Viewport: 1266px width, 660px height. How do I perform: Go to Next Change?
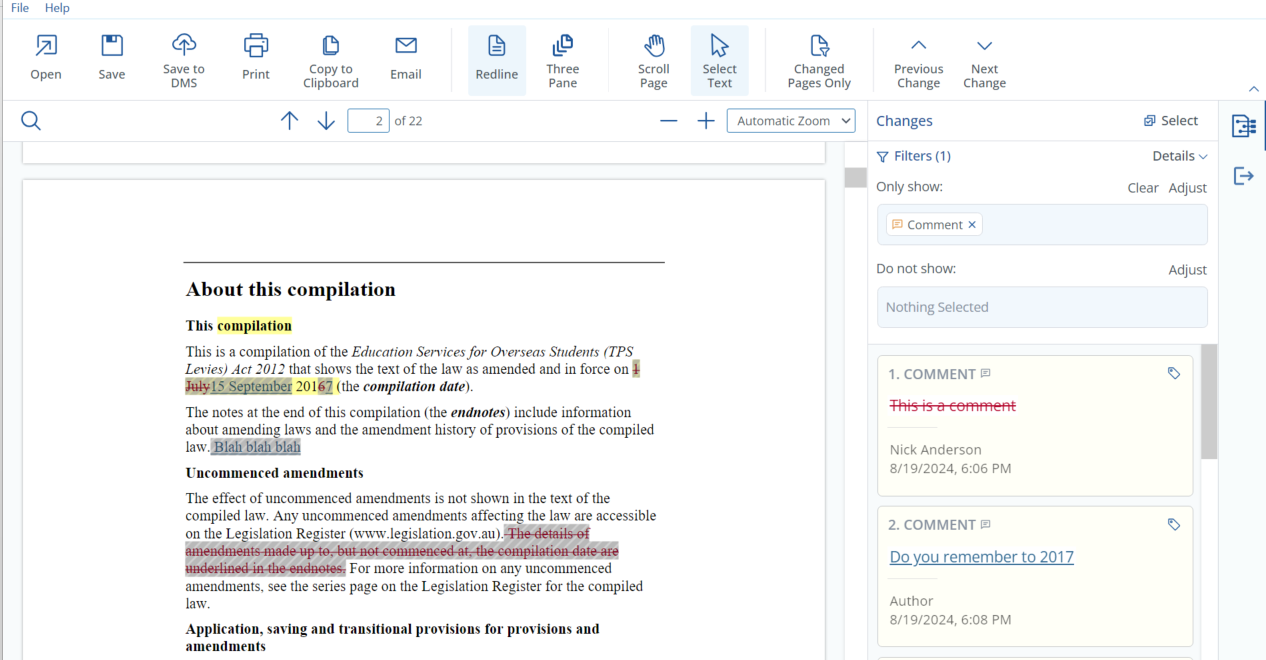point(985,60)
